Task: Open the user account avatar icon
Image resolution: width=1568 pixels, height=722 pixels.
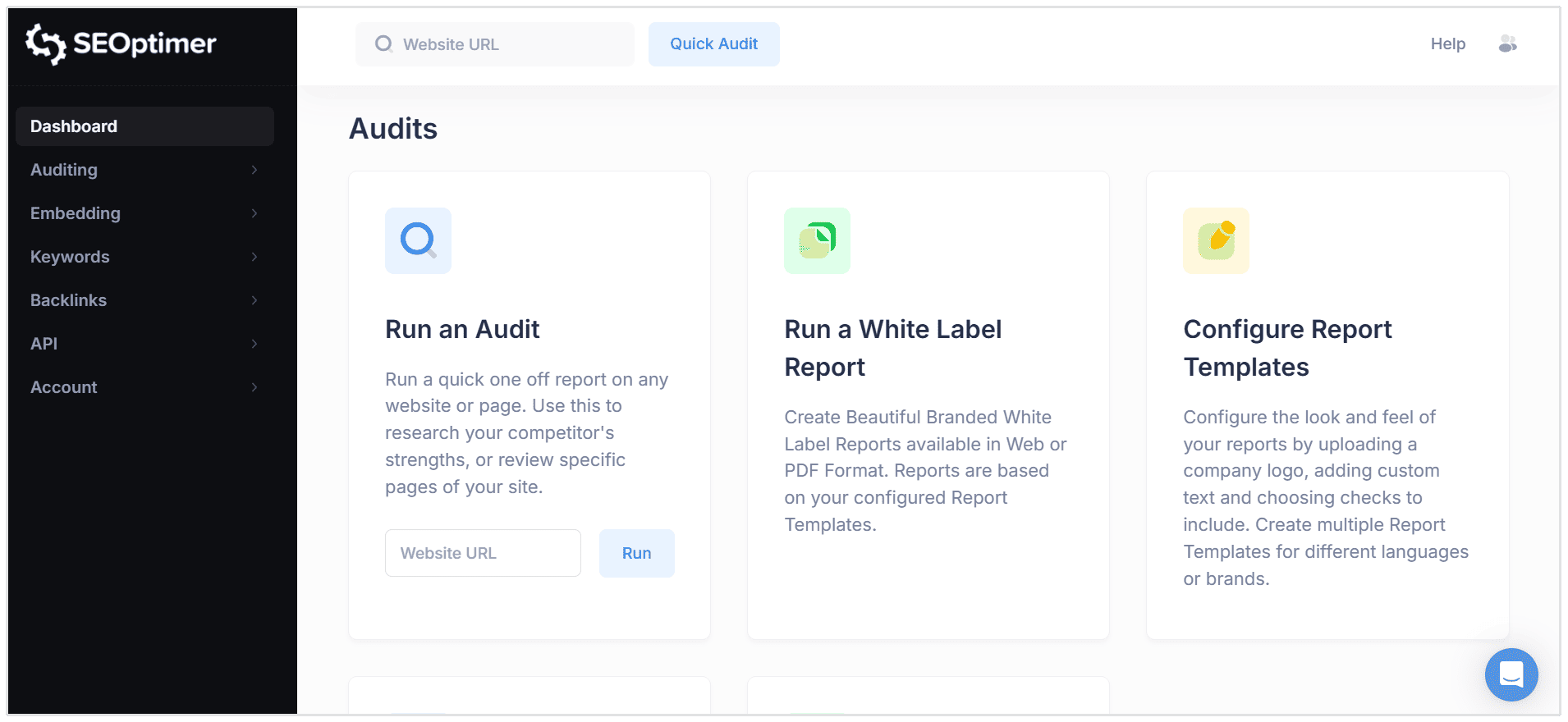Action: click(x=1507, y=44)
